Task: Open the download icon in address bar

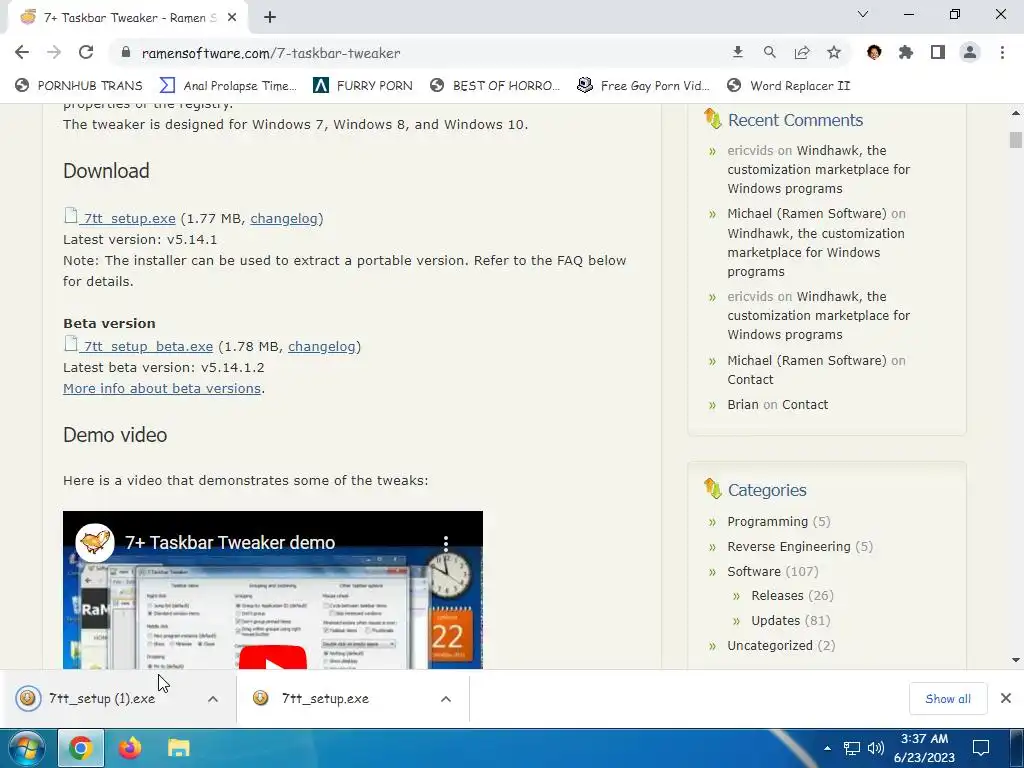Action: coord(737,52)
